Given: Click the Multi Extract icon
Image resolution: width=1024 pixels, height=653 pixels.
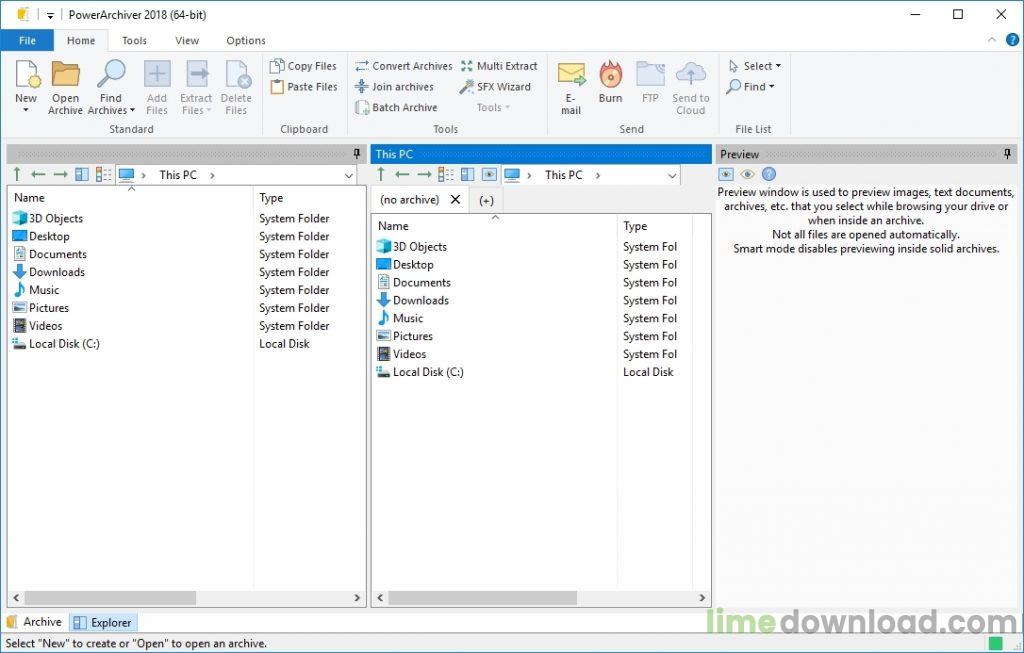Looking at the screenshot, I should click(x=500, y=65).
